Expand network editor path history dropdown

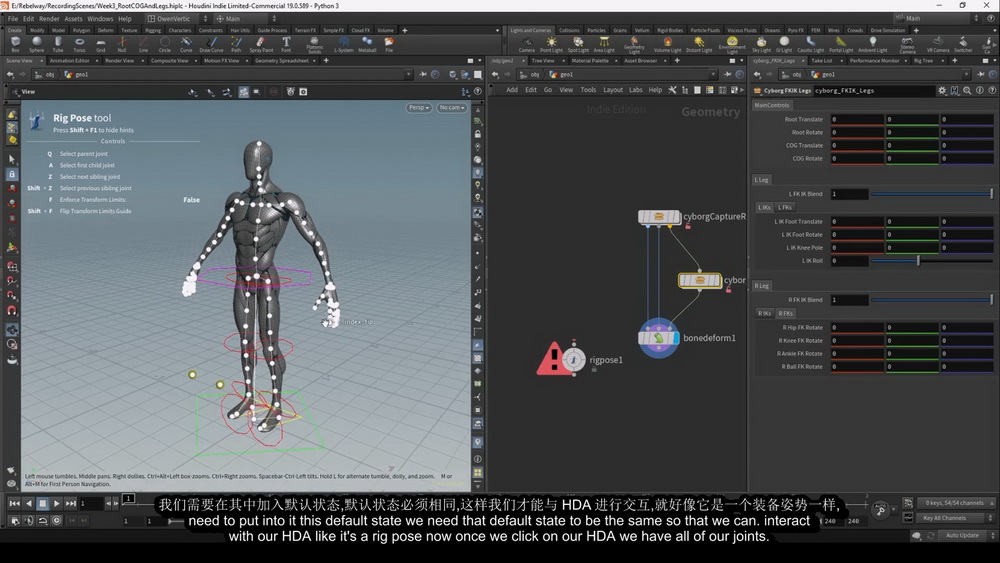tap(713, 75)
